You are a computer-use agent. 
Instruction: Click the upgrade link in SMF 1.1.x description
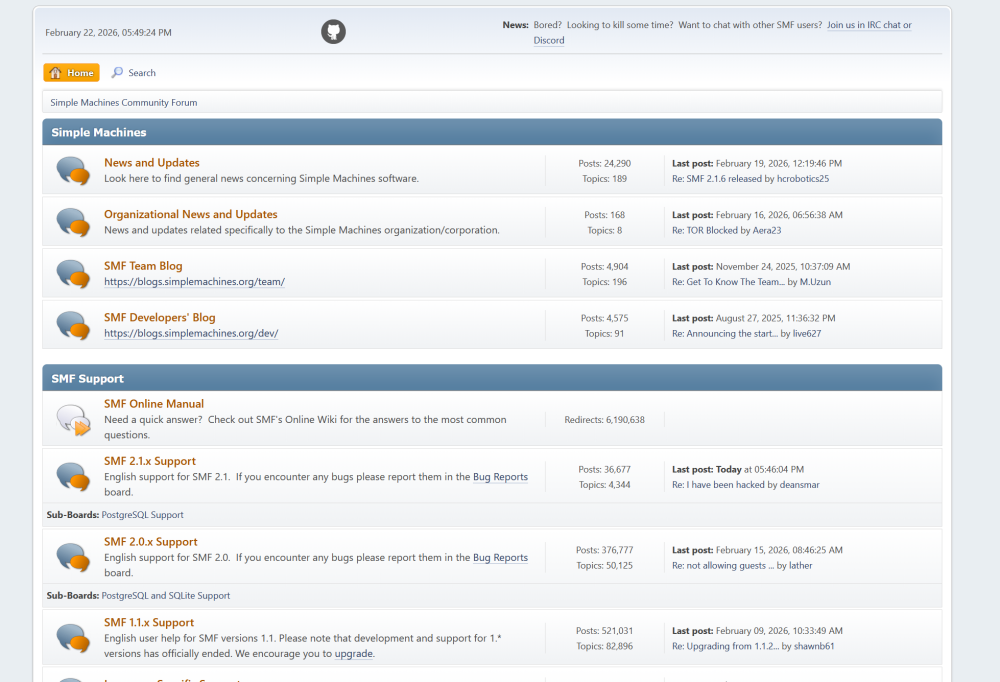pos(354,654)
